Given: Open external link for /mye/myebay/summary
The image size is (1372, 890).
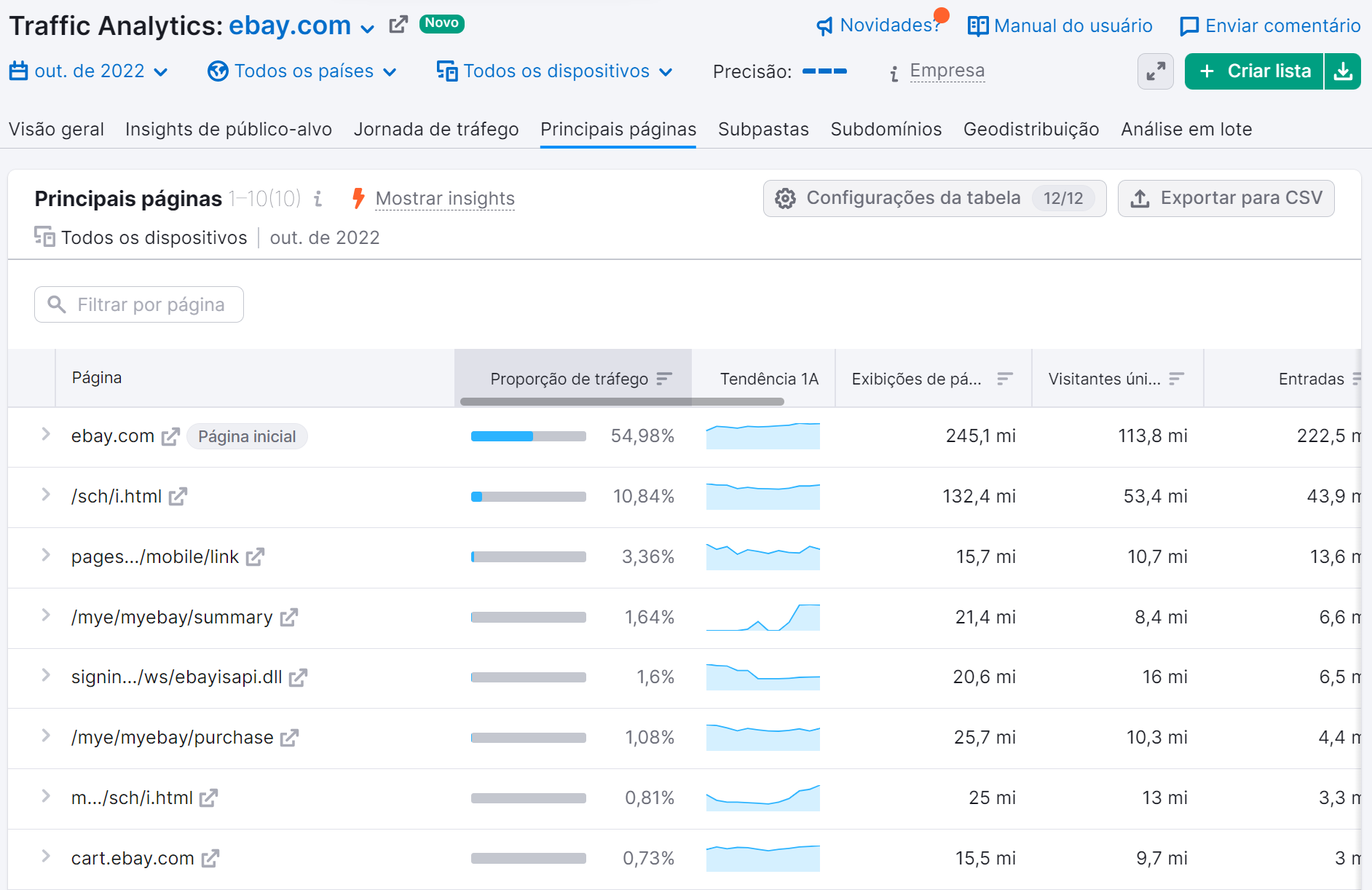Looking at the screenshot, I should (x=289, y=618).
